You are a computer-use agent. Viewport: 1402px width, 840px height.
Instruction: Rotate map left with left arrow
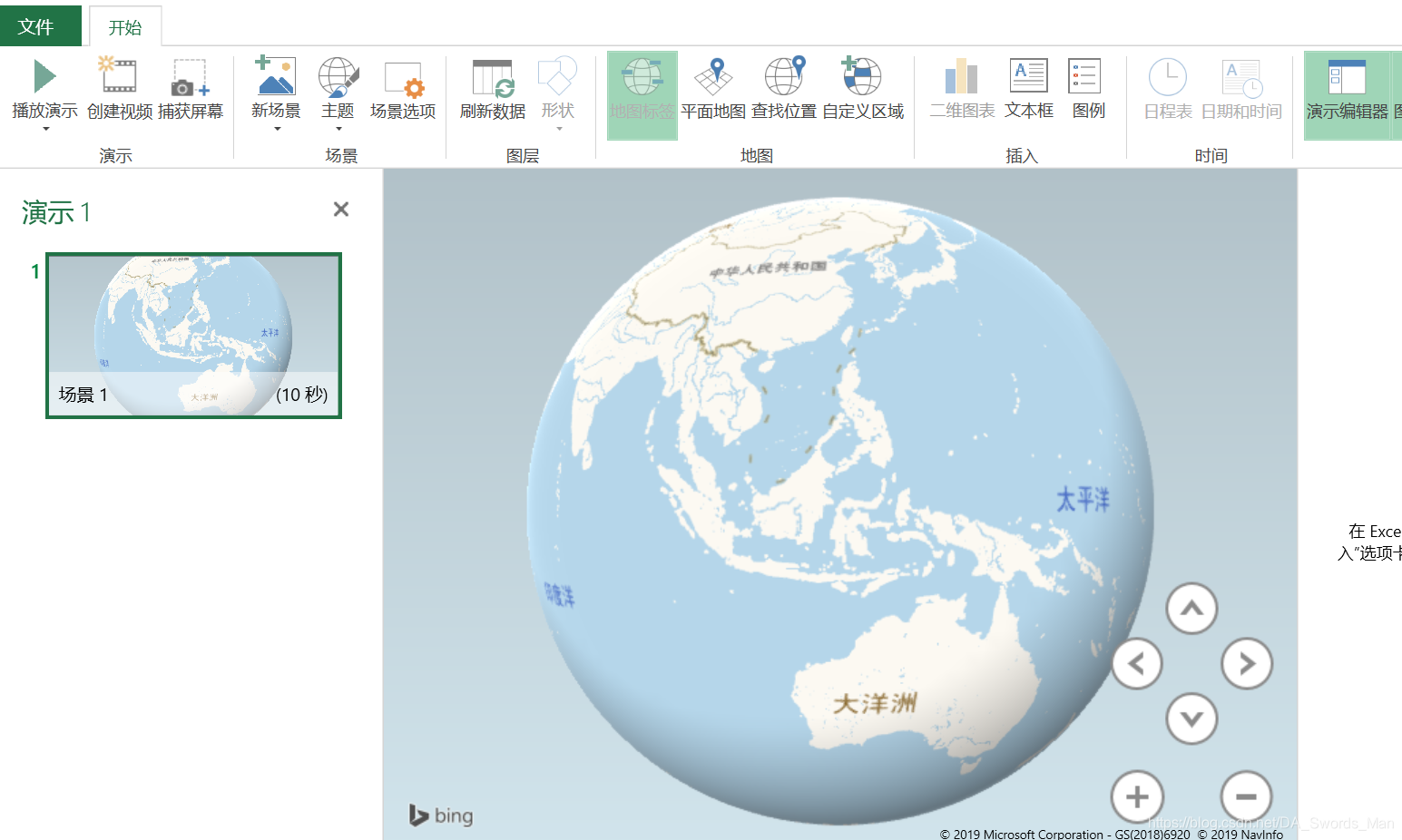click(x=1137, y=663)
